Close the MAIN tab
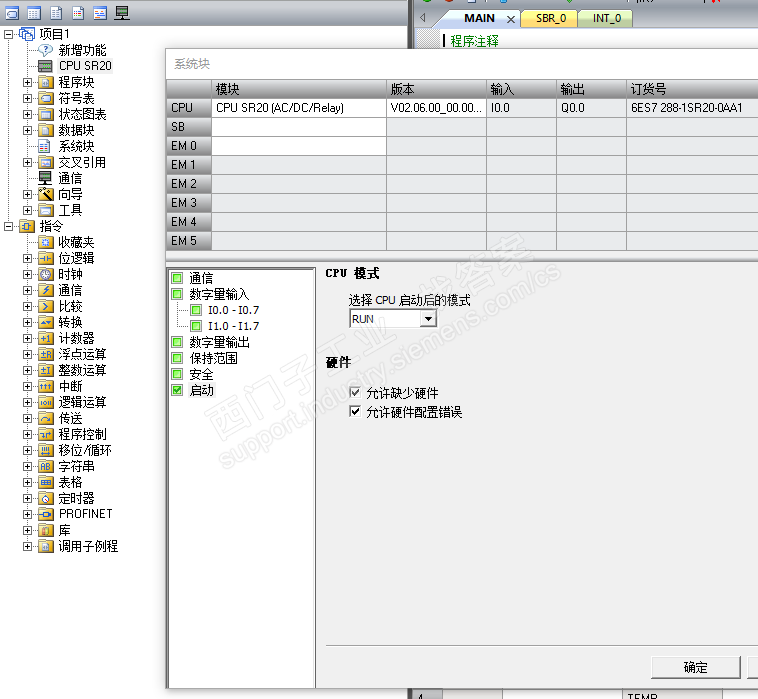The width and height of the screenshot is (758, 699). coord(510,19)
